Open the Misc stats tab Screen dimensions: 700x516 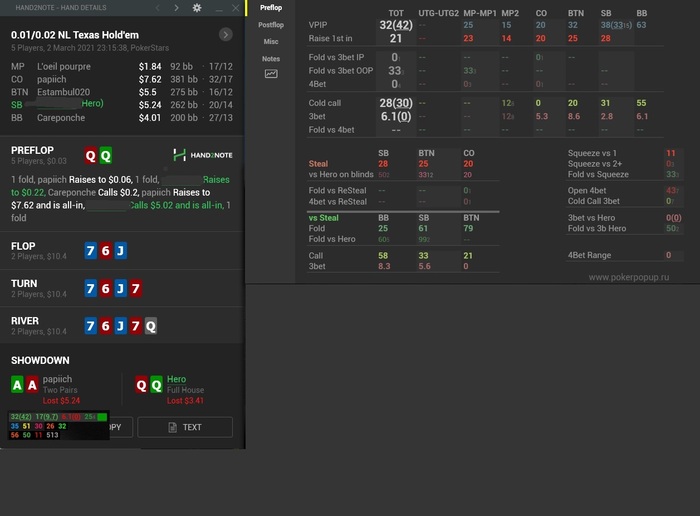[x=271, y=42]
